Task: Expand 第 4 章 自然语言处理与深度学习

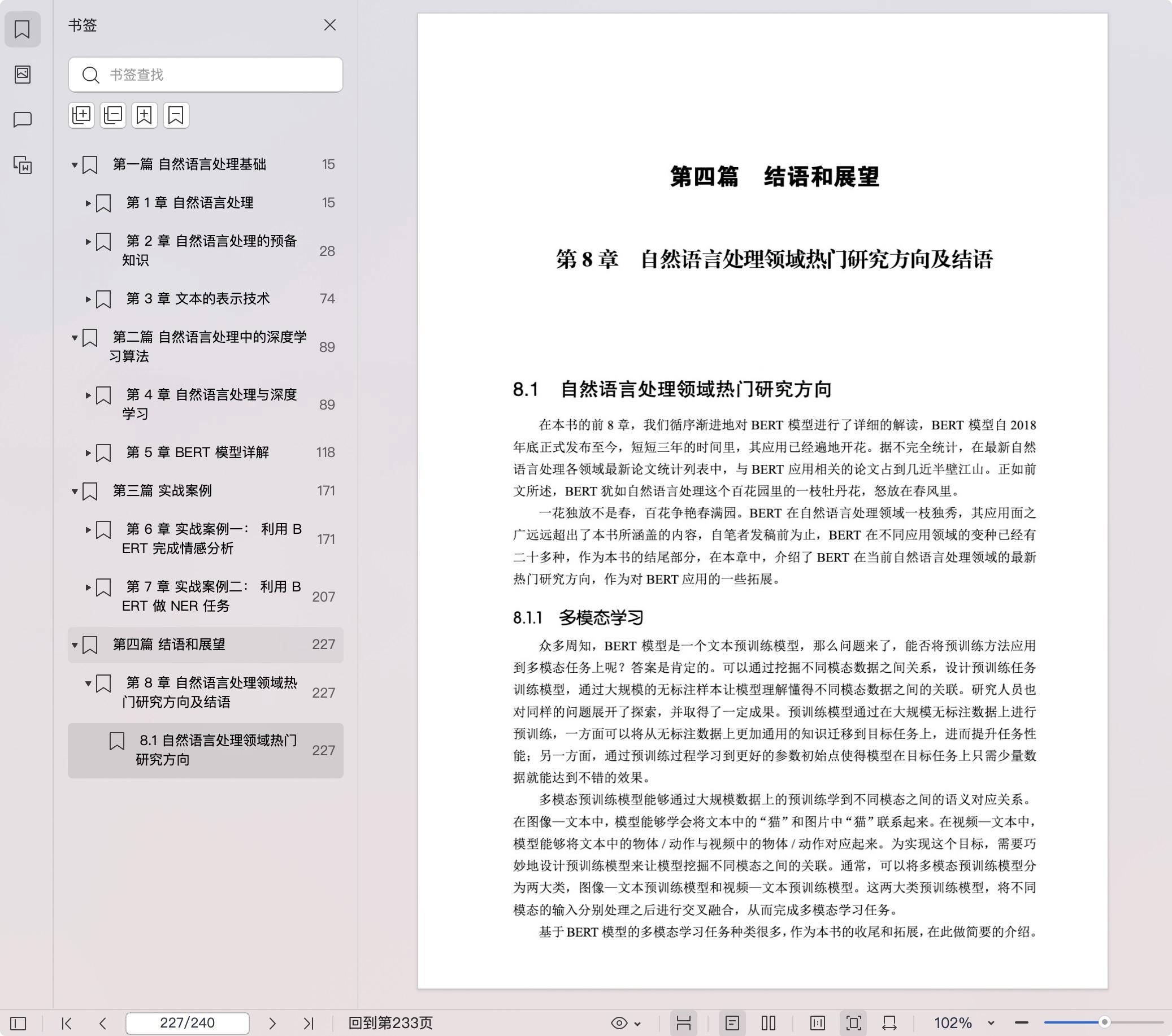Action: 88,395
